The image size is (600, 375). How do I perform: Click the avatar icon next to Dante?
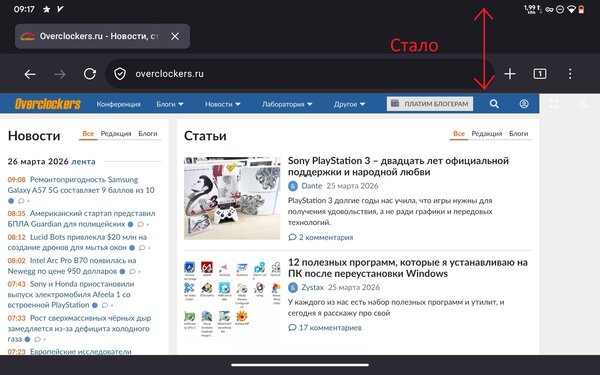(293, 186)
